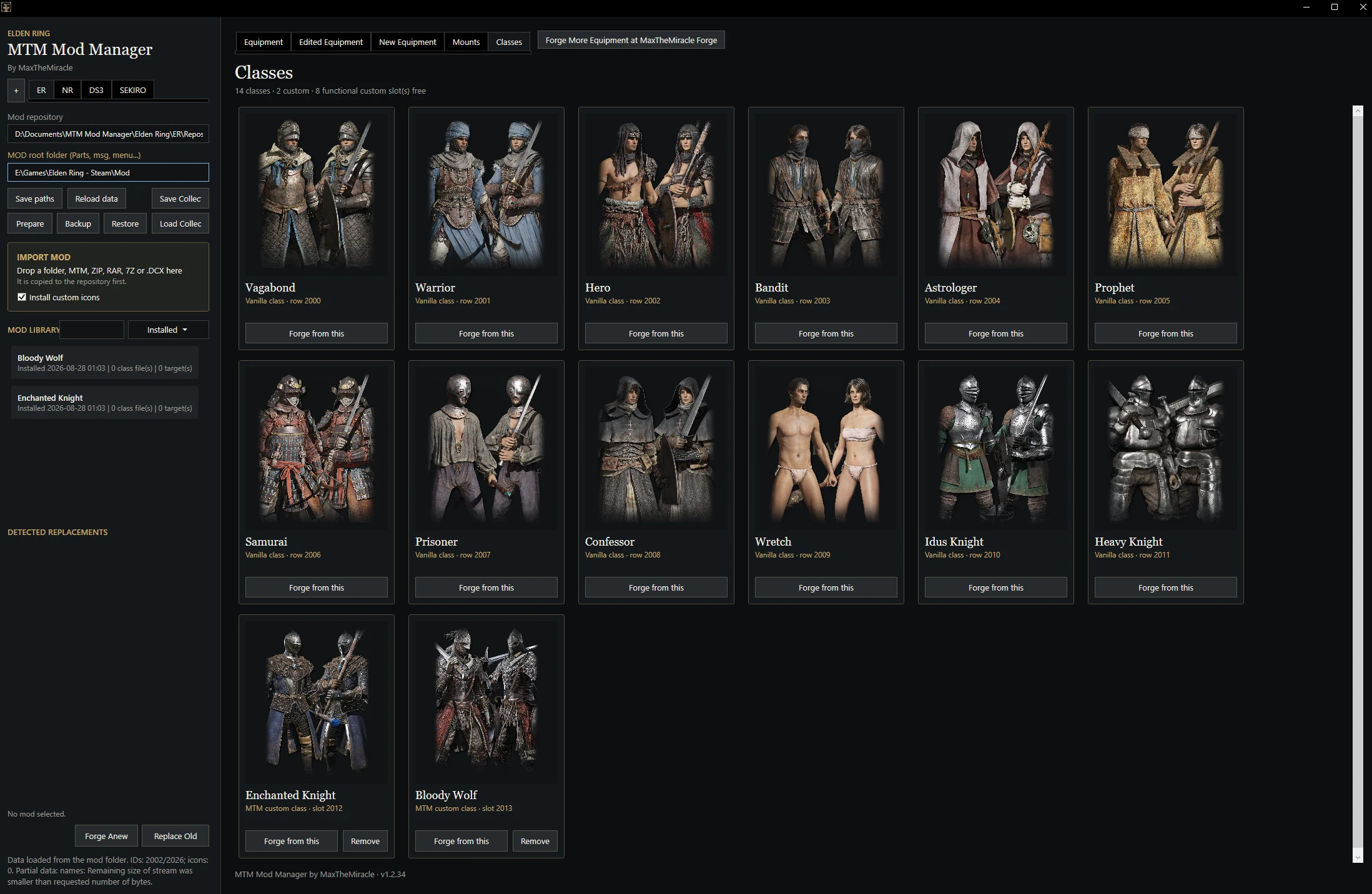Click the Astrologer class thumbnail
This screenshot has width=1372, height=894.
pos(996,195)
